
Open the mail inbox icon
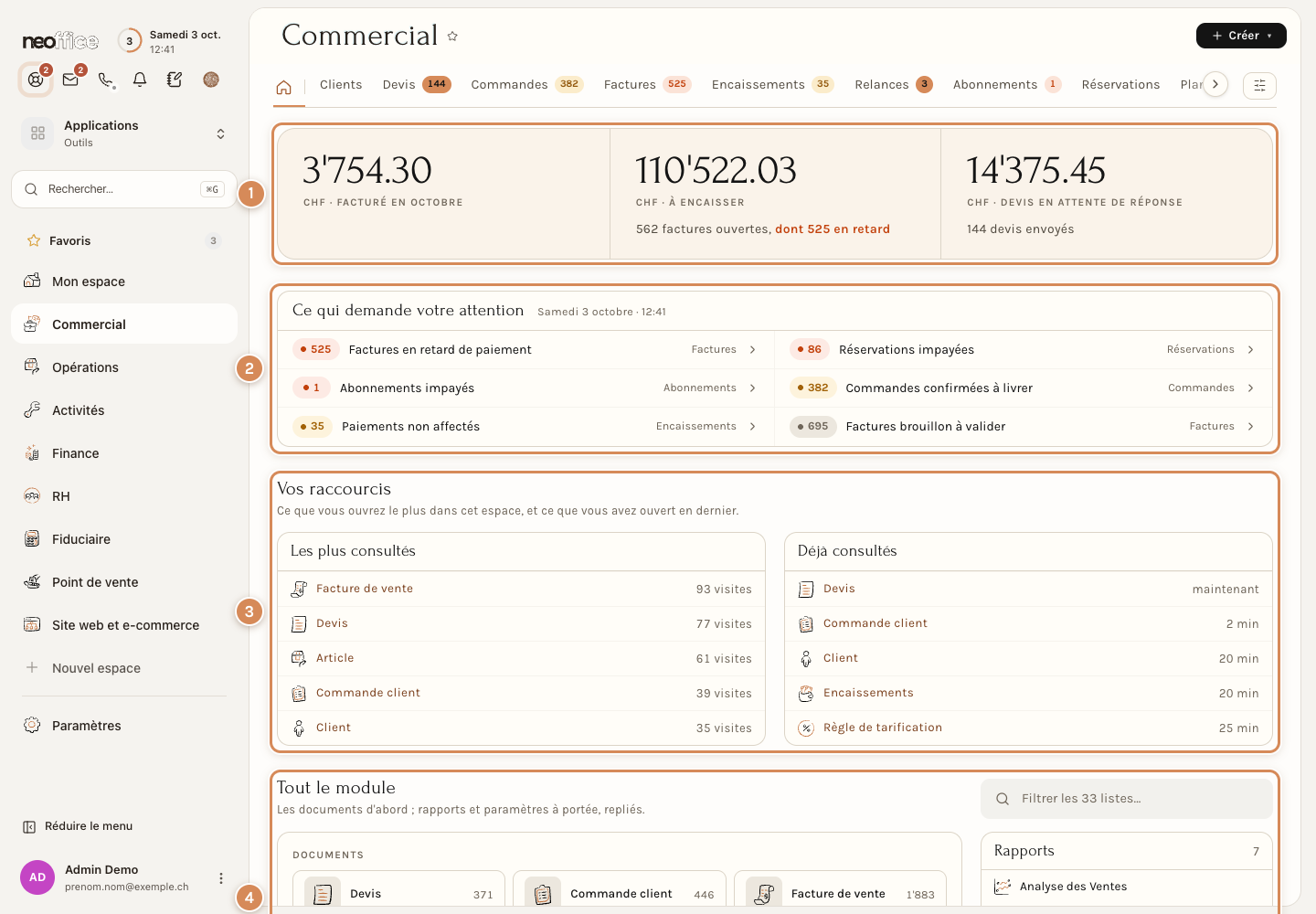pos(70,80)
